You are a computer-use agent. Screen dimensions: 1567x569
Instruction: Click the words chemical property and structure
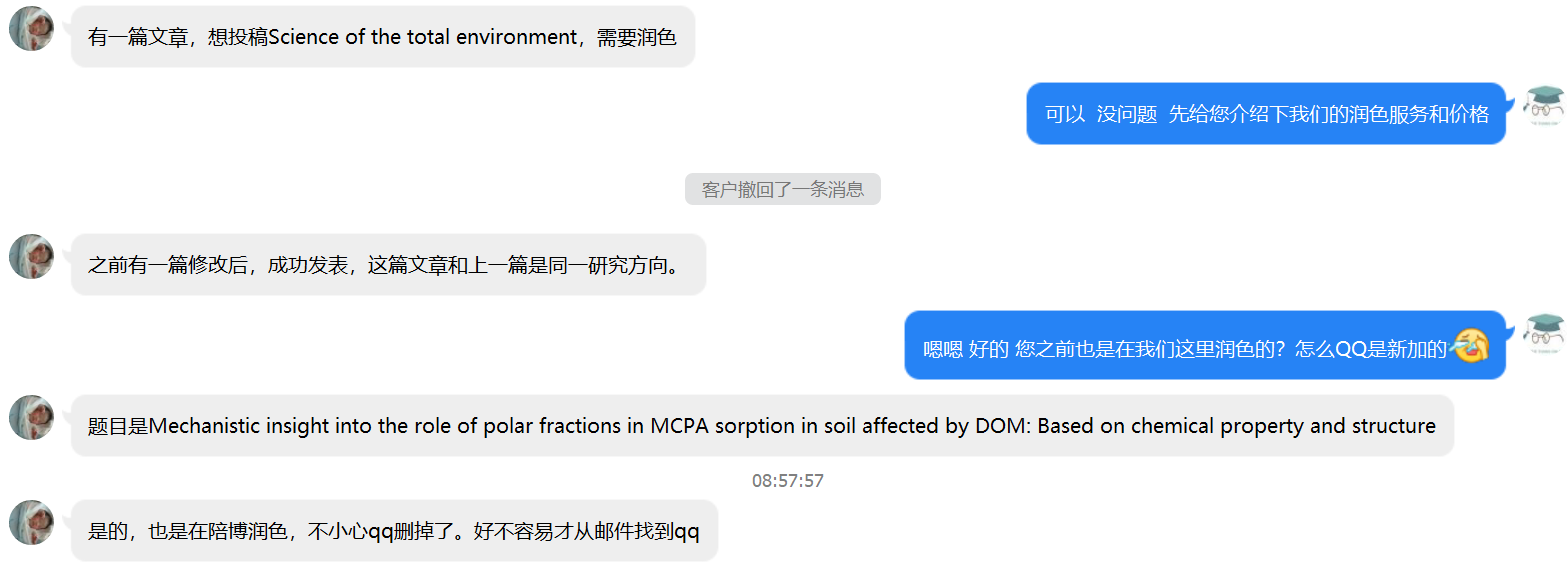click(x=1283, y=426)
